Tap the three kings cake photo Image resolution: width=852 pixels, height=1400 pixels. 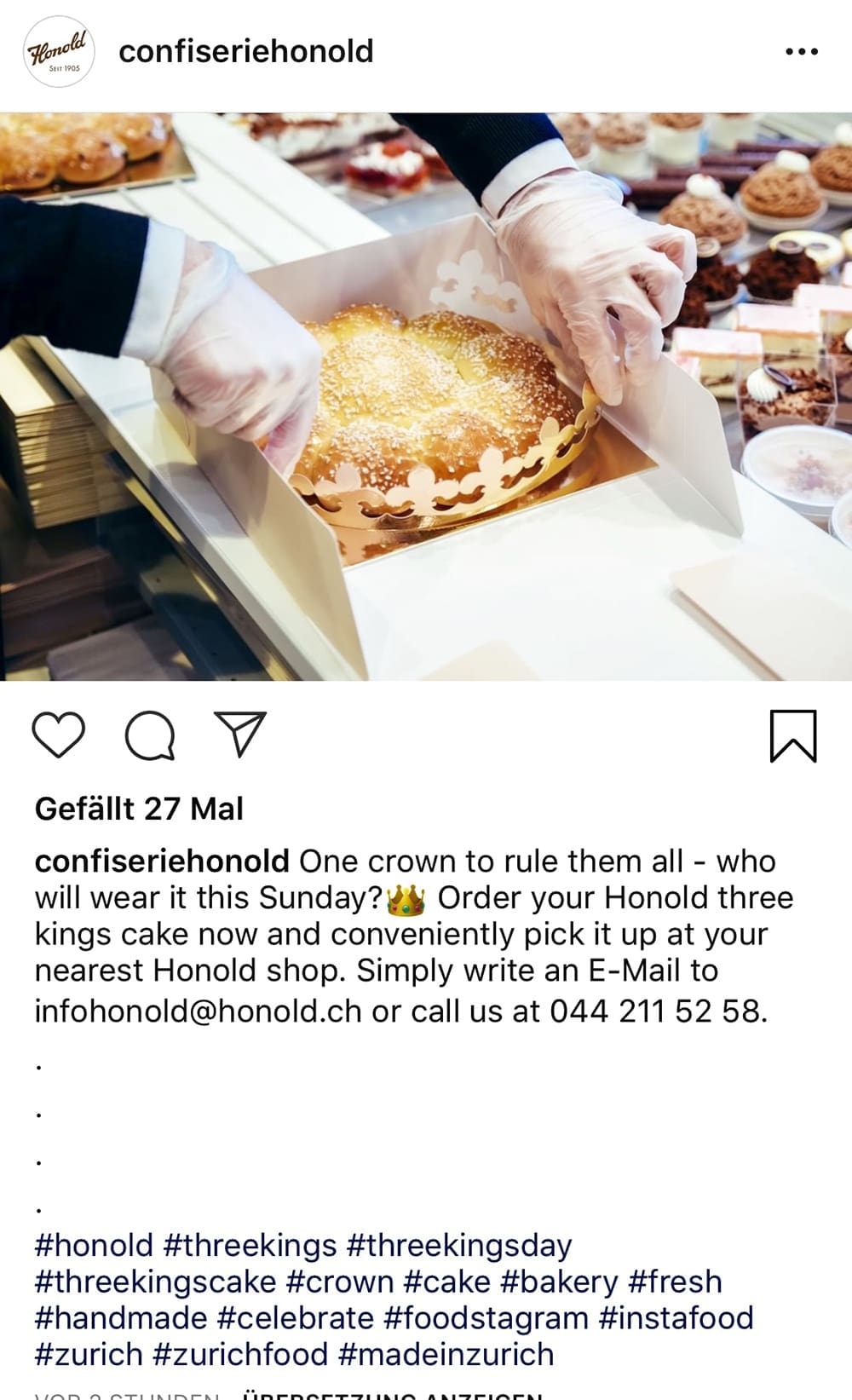(426, 396)
